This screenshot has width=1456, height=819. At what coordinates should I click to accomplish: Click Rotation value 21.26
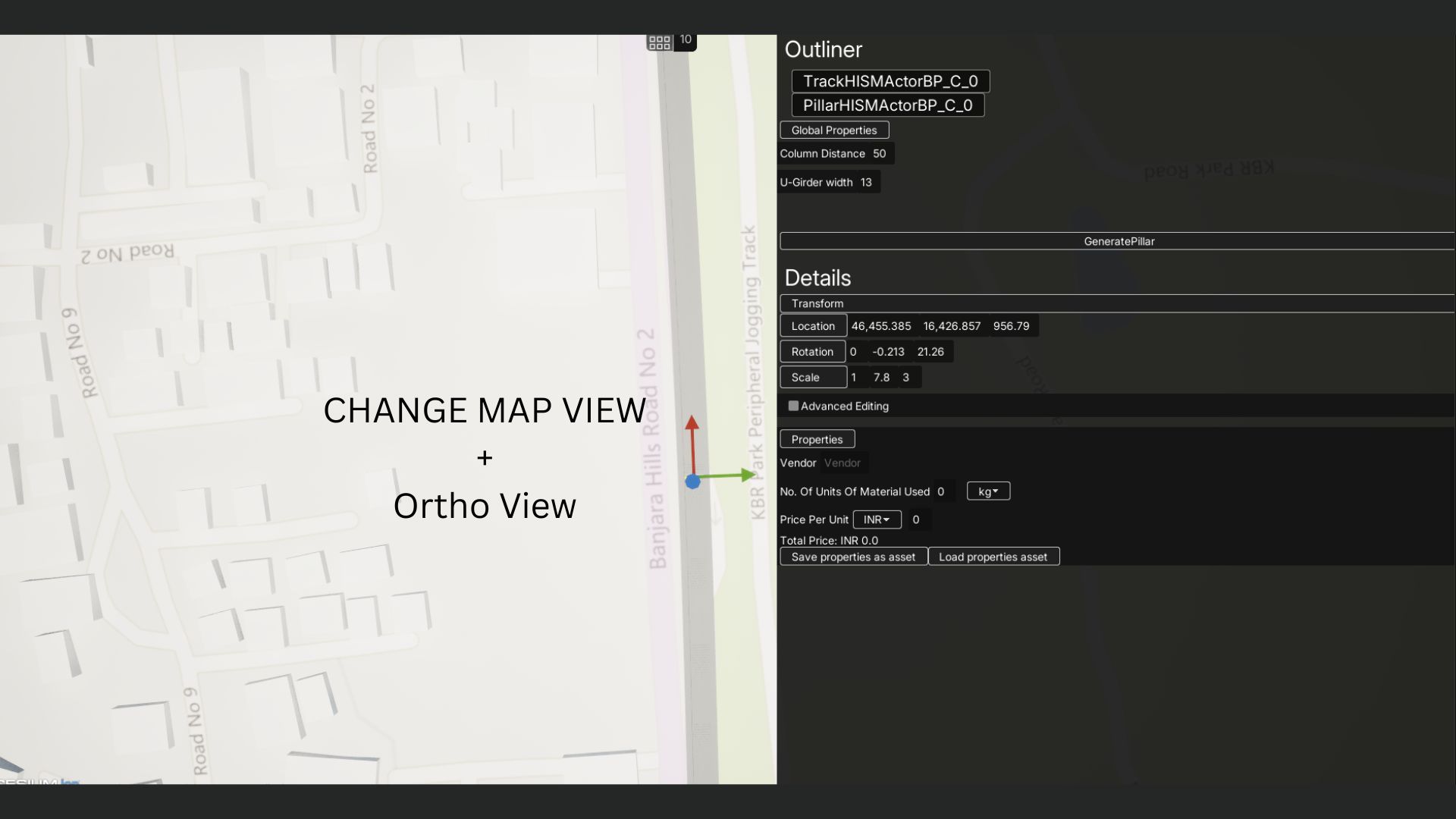(x=931, y=352)
